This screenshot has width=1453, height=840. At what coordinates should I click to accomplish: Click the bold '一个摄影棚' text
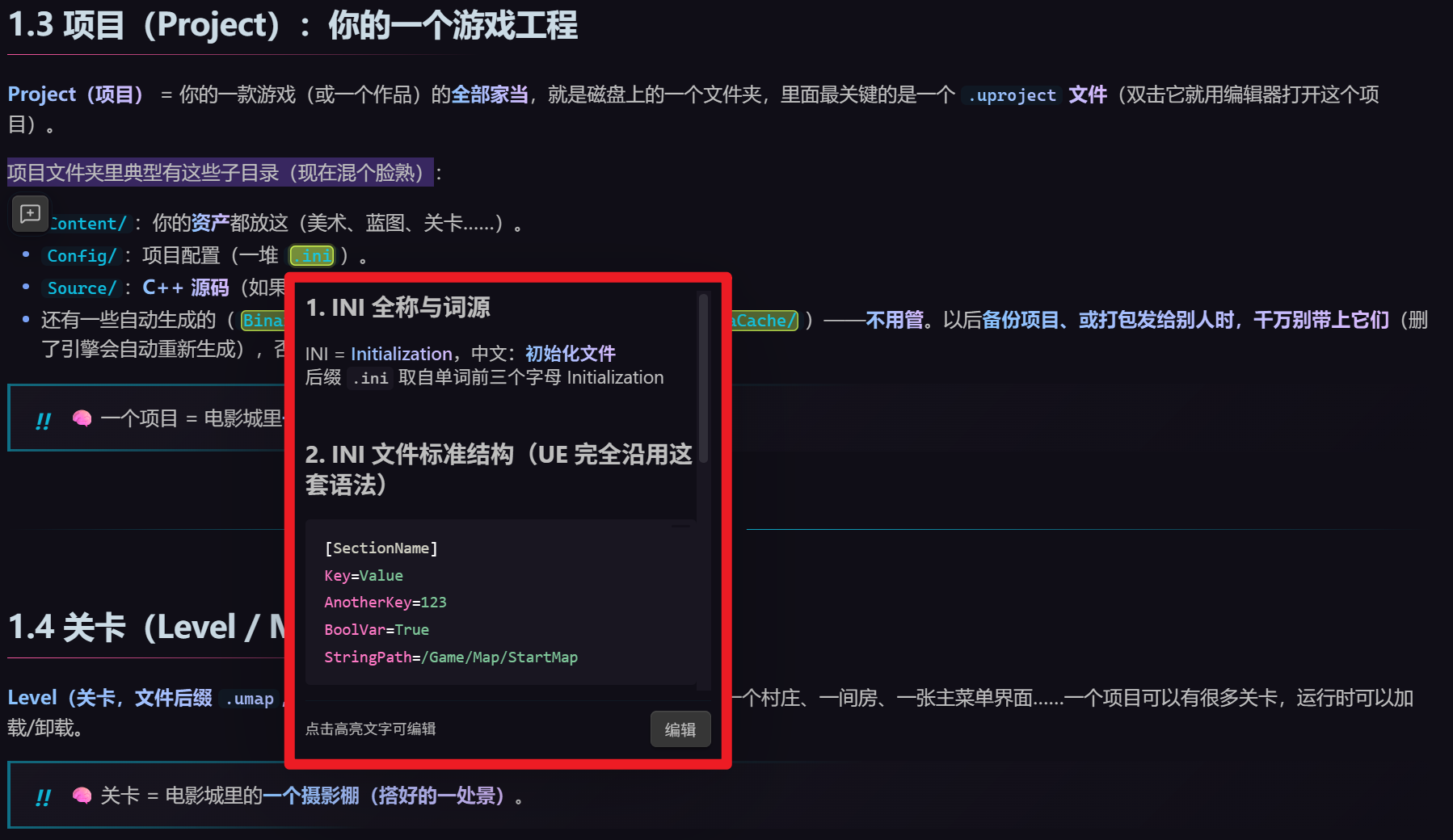(x=310, y=796)
